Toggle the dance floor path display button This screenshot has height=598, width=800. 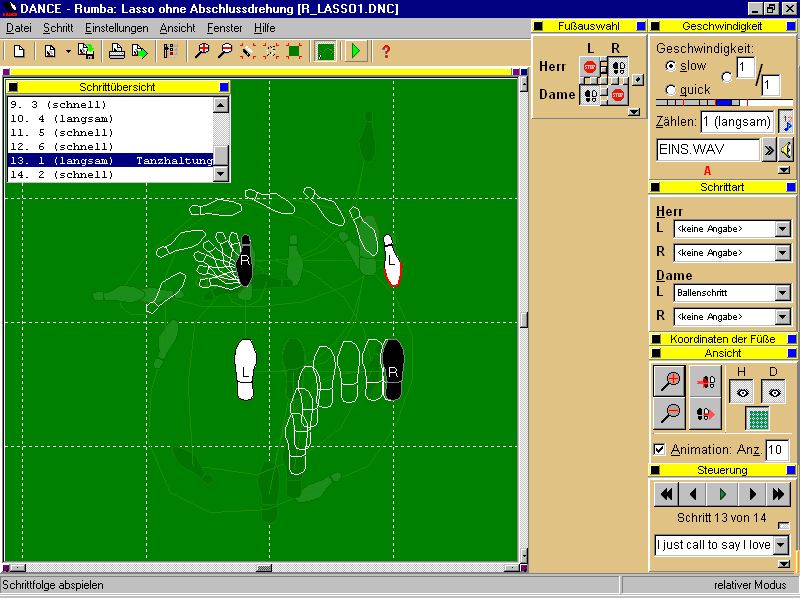(x=326, y=51)
